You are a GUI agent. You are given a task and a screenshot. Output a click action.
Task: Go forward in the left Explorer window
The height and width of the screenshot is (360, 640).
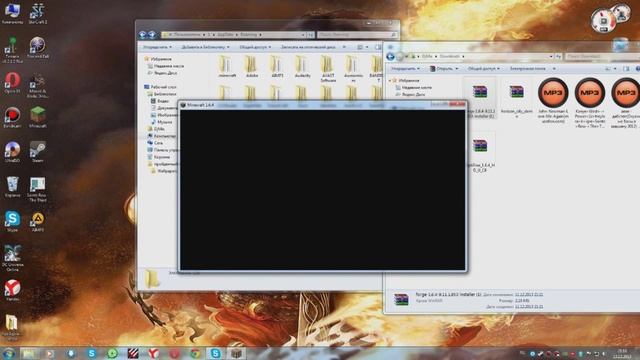pos(152,35)
